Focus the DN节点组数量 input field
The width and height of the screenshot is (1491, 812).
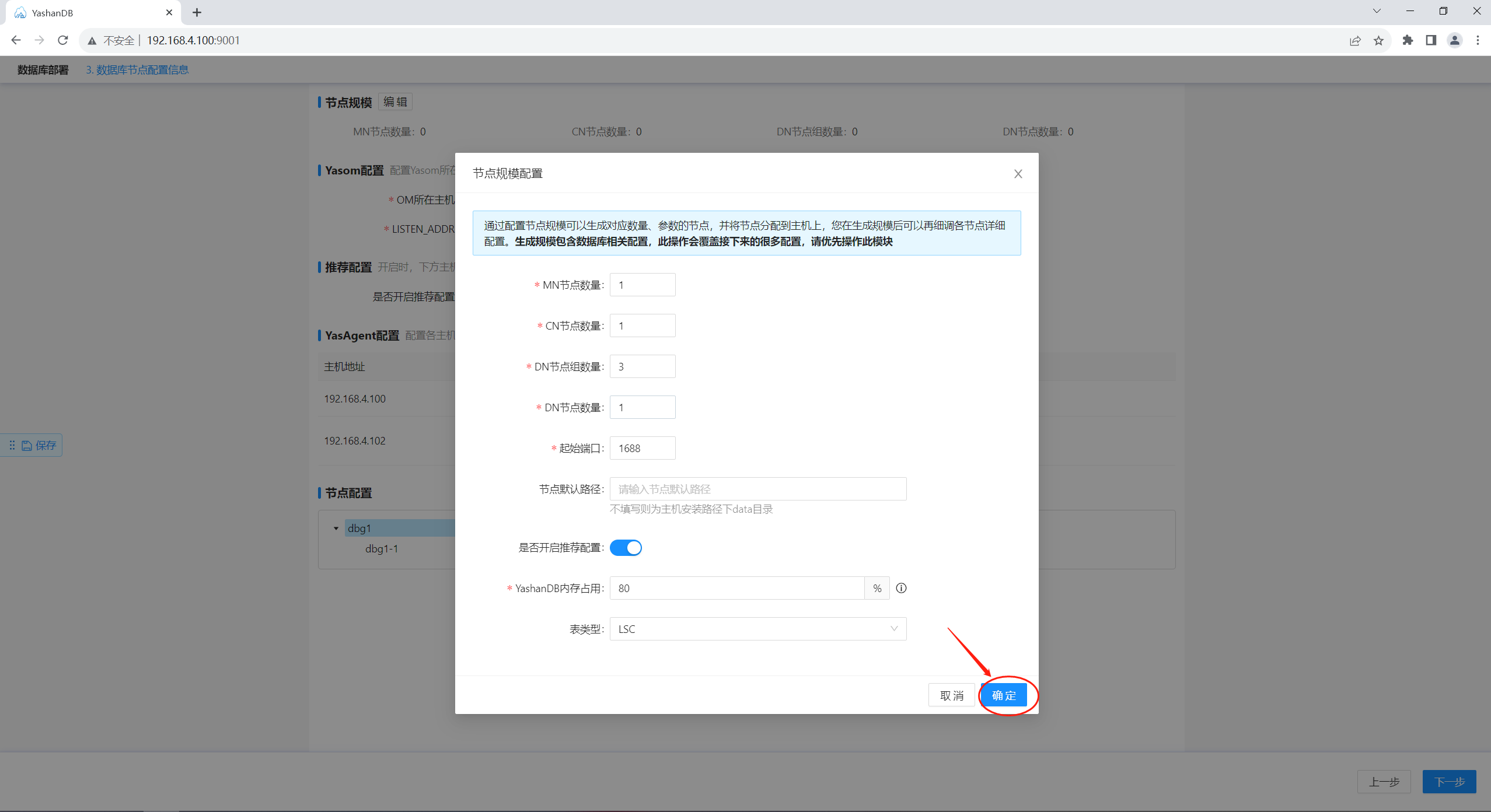point(643,366)
